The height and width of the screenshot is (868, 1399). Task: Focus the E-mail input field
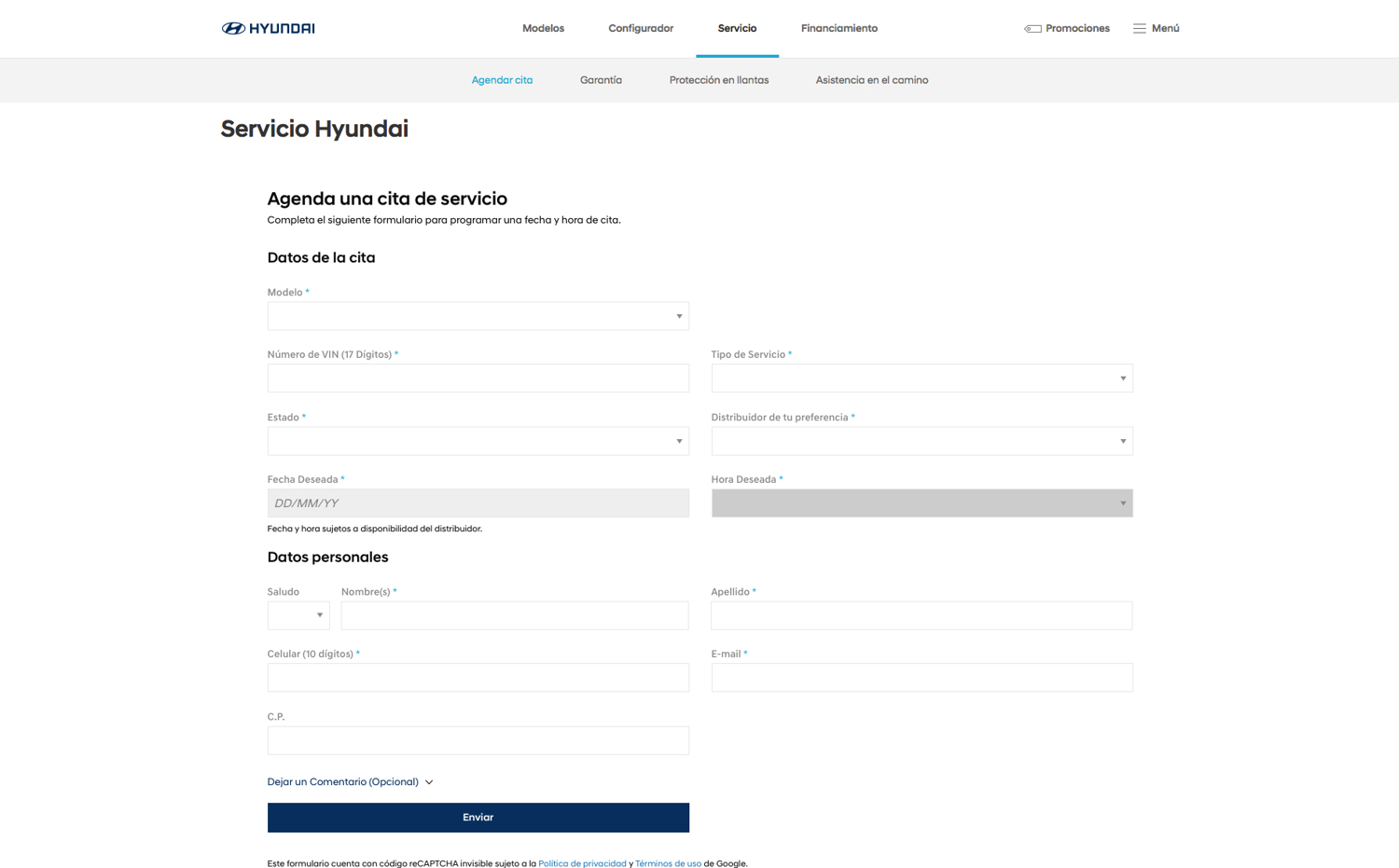coord(921,678)
